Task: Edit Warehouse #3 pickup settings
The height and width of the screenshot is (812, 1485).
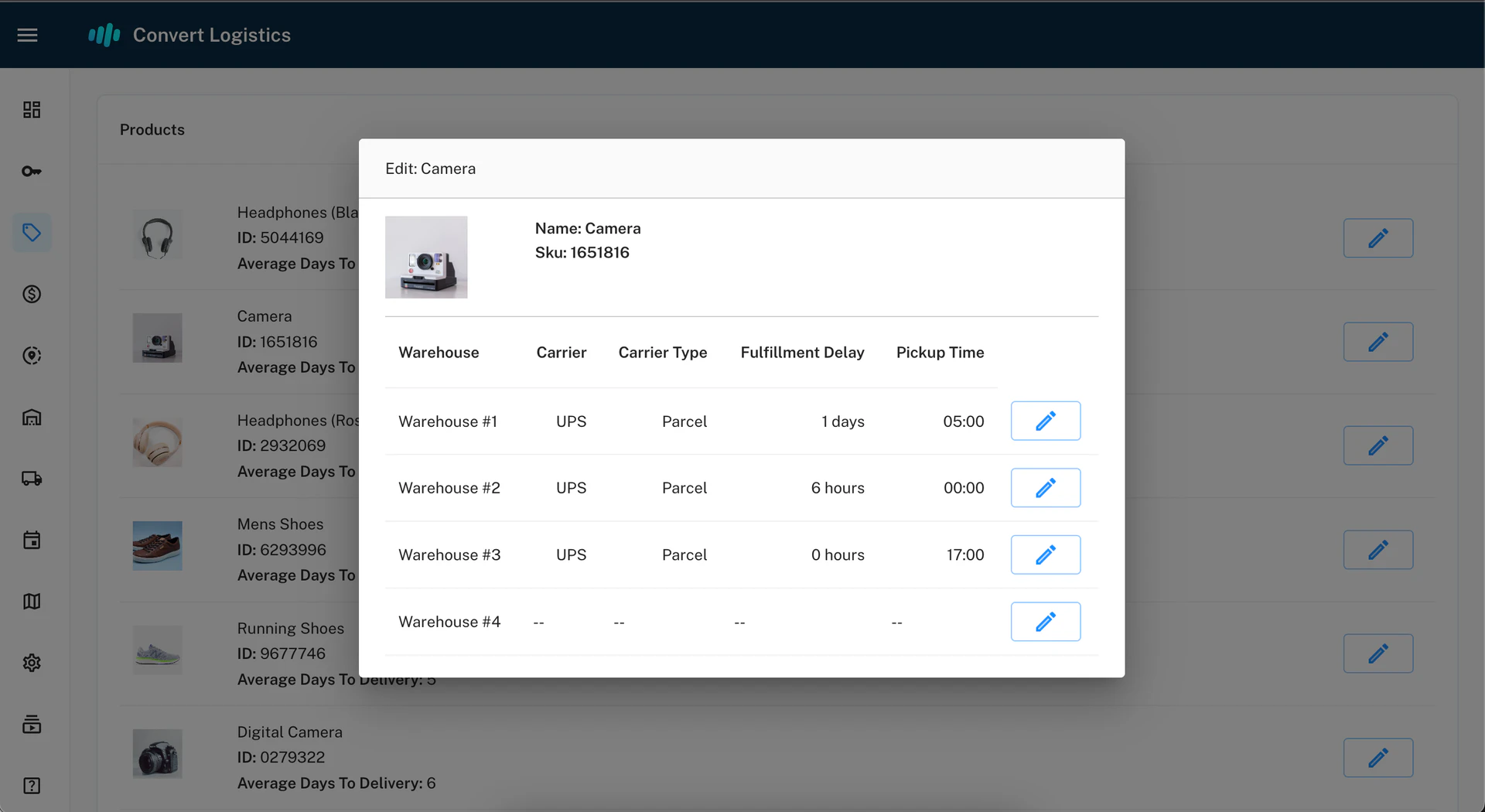Action: pos(1045,554)
